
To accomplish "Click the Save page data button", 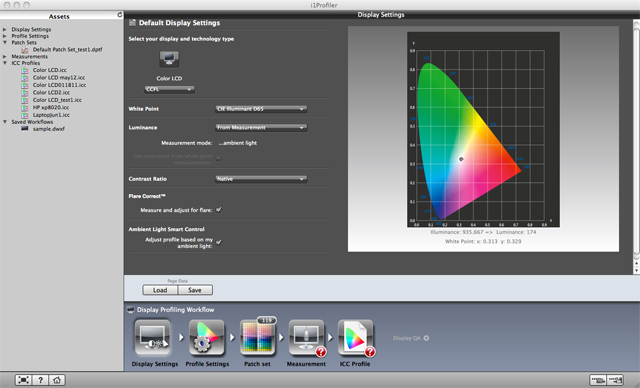I will tap(195, 290).
